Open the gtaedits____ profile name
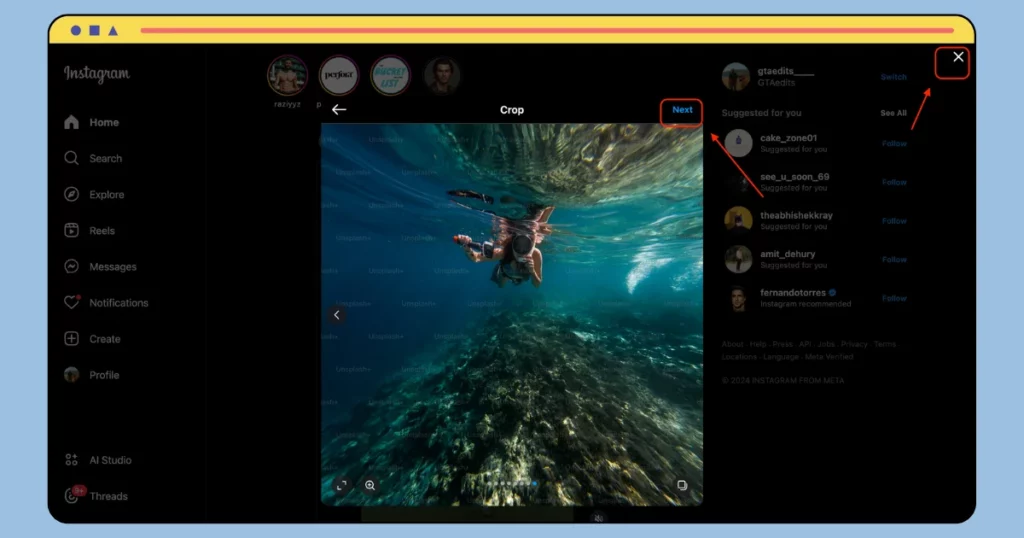Image resolution: width=1024 pixels, height=538 pixels. (x=786, y=71)
